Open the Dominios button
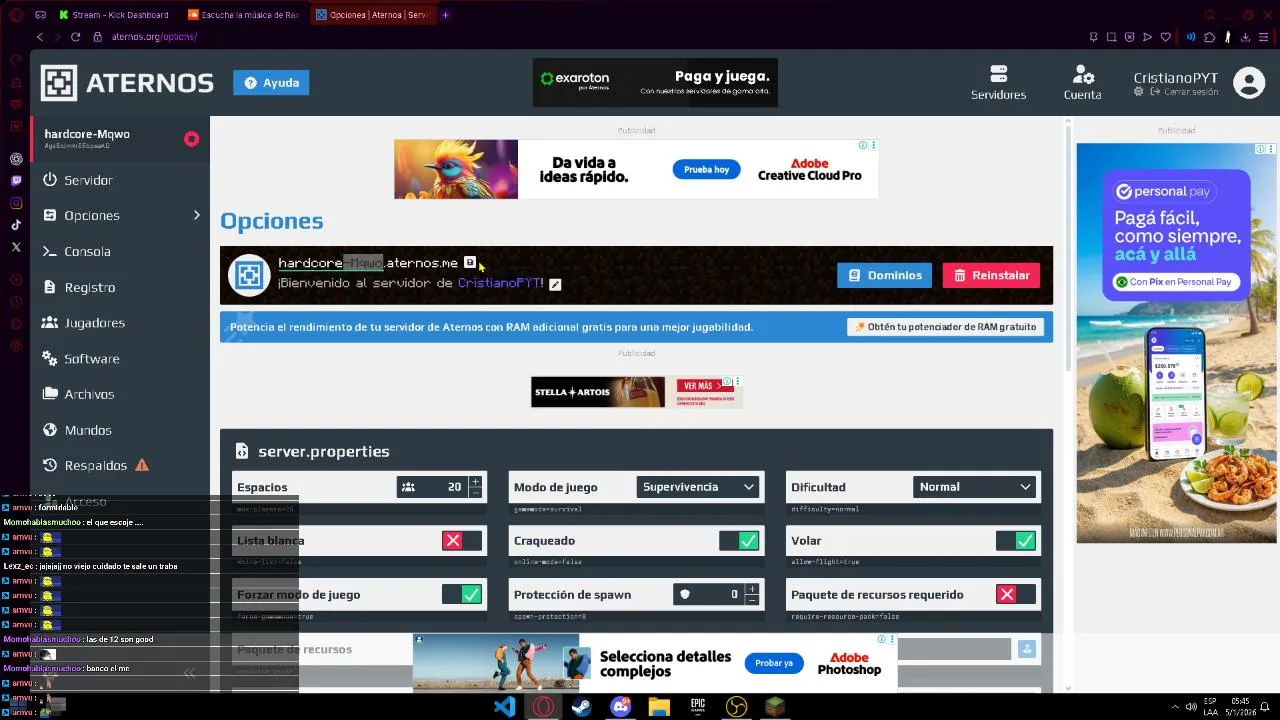The image size is (1280, 720). (x=885, y=275)
